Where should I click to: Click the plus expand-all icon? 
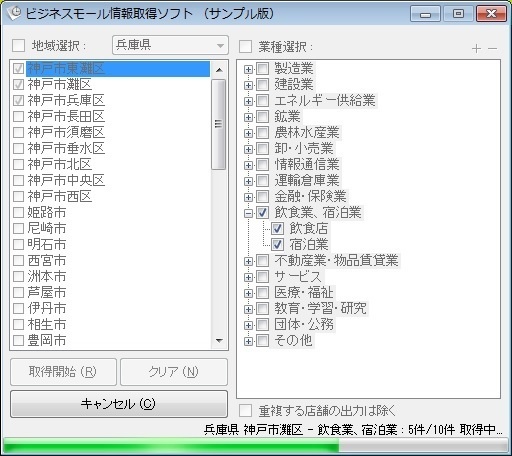click(476, 49)
